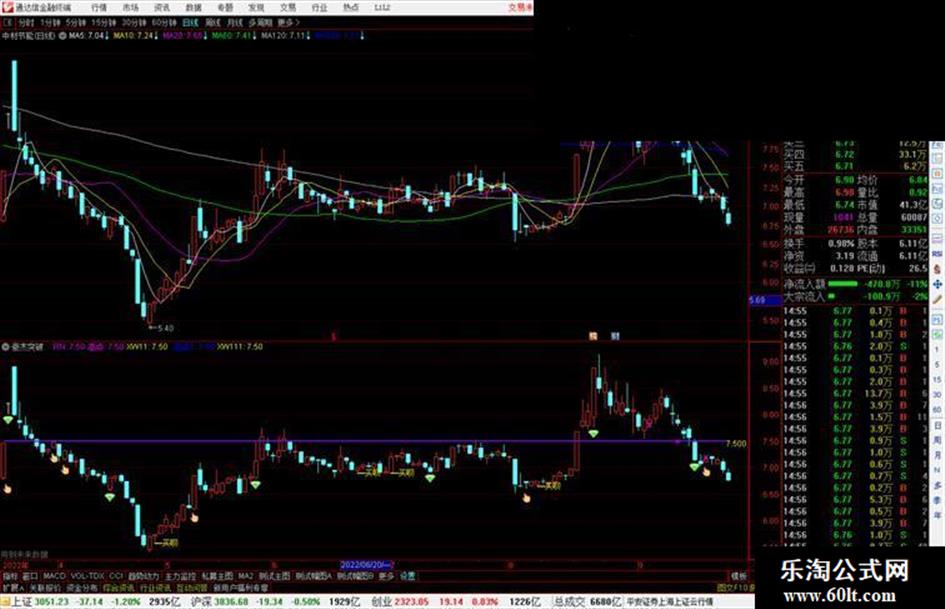This screenshot has height=609, width=945.
Task: Switch to the 周线 period tab
Action: (x=213, y=23)
